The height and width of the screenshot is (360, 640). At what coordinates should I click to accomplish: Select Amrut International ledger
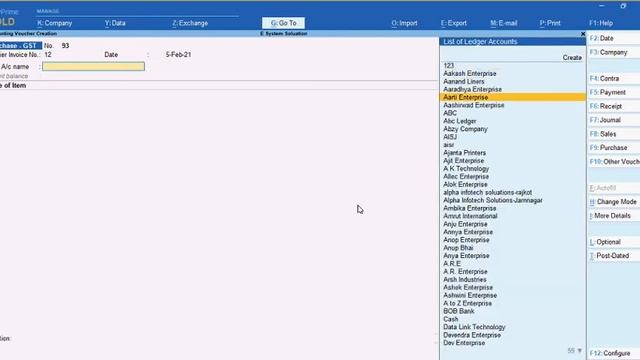point(470,216)
